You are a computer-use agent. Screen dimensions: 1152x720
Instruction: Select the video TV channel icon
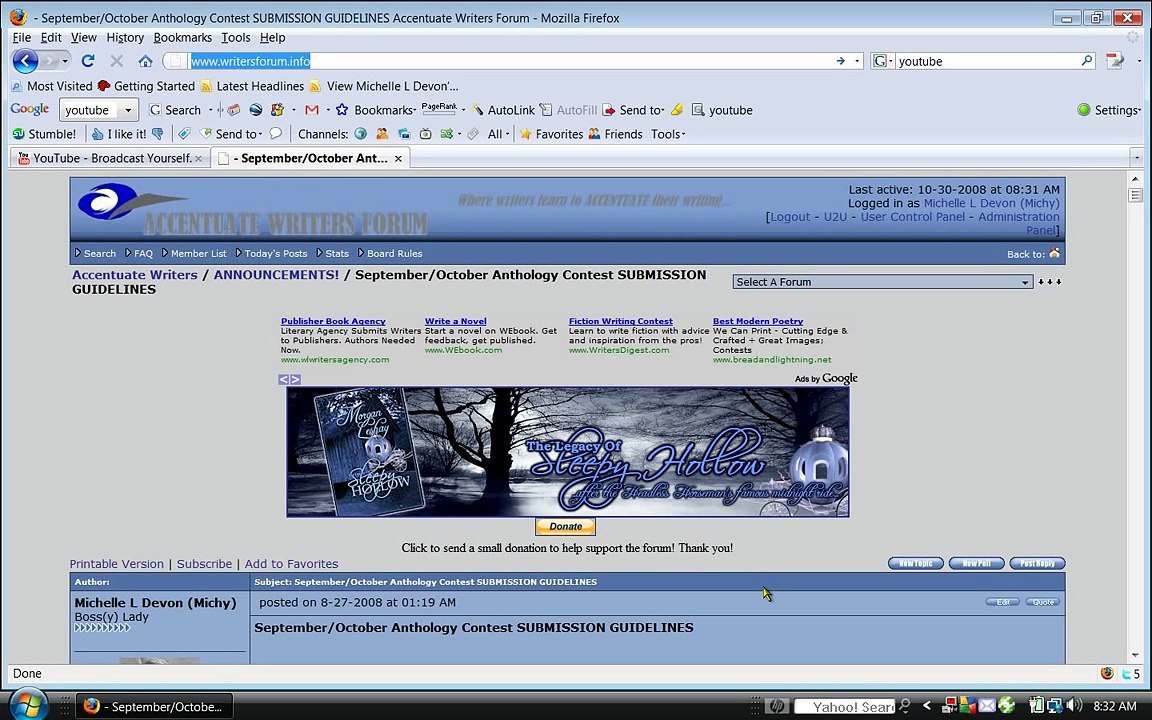coord(425,134)
